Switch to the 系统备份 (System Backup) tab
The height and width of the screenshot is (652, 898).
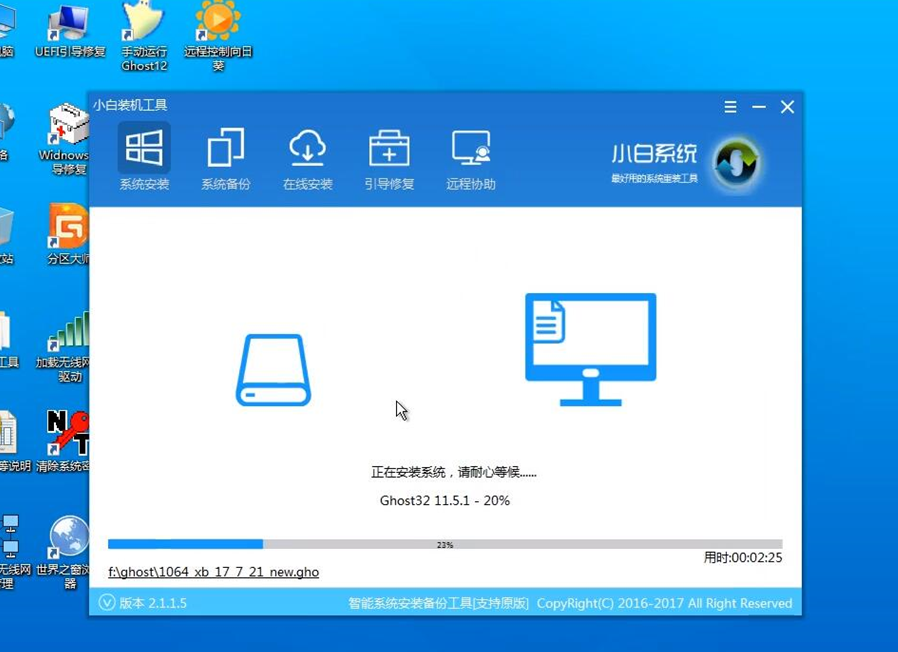[x=225, y=157]
